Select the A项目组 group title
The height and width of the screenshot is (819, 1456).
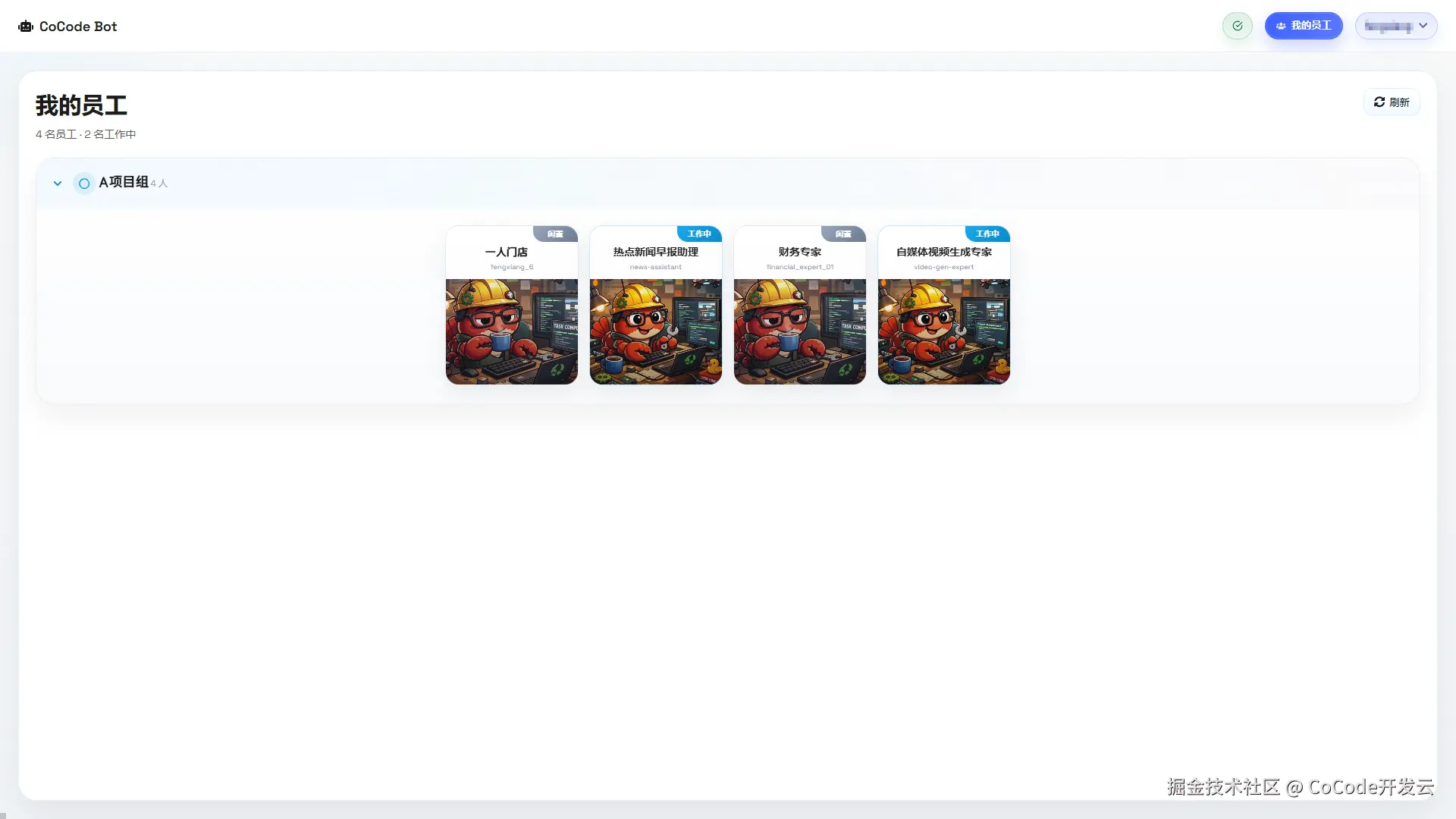(124, 182)
